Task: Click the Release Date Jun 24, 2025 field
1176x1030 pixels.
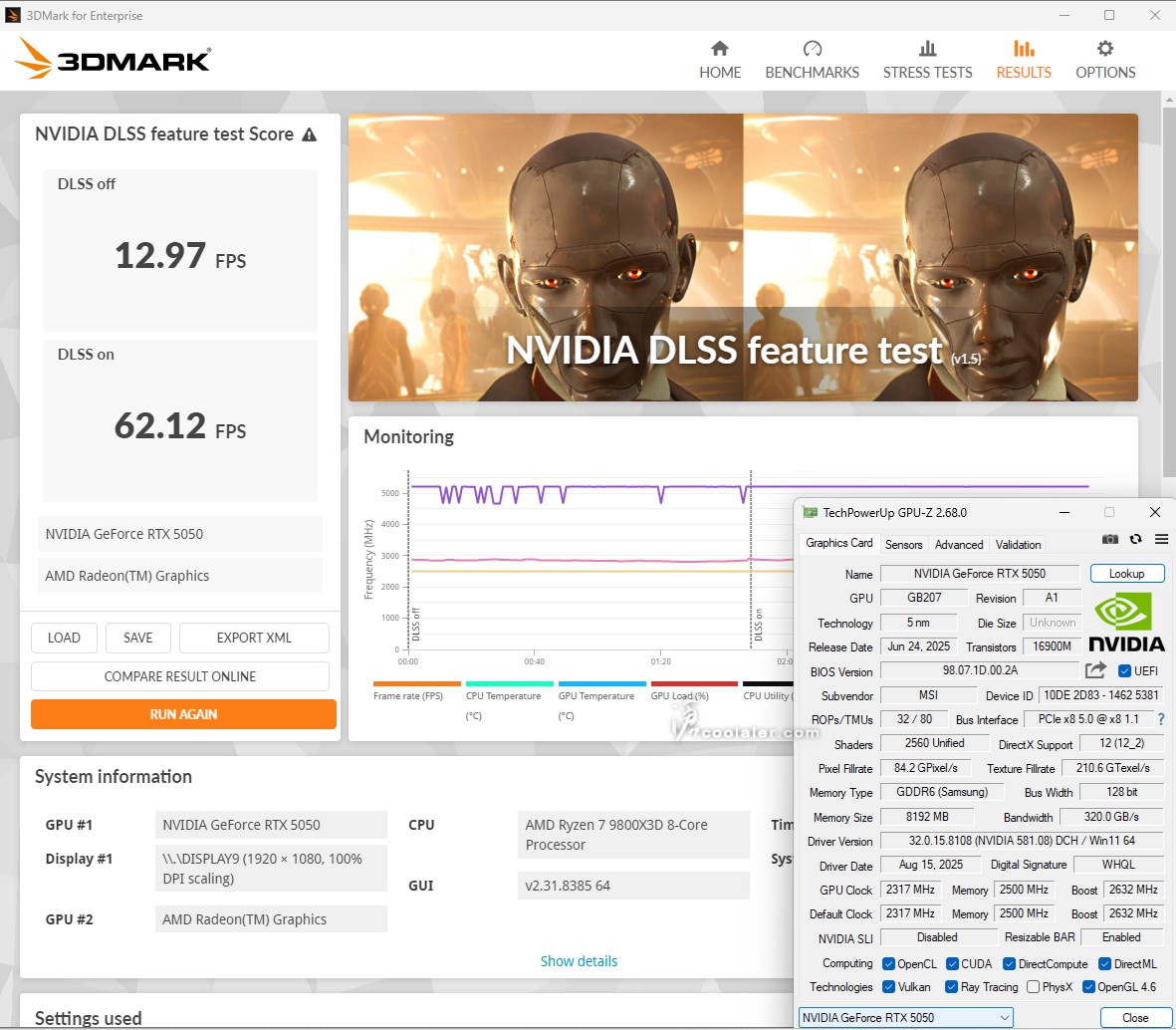Action: tap(919, 646)
